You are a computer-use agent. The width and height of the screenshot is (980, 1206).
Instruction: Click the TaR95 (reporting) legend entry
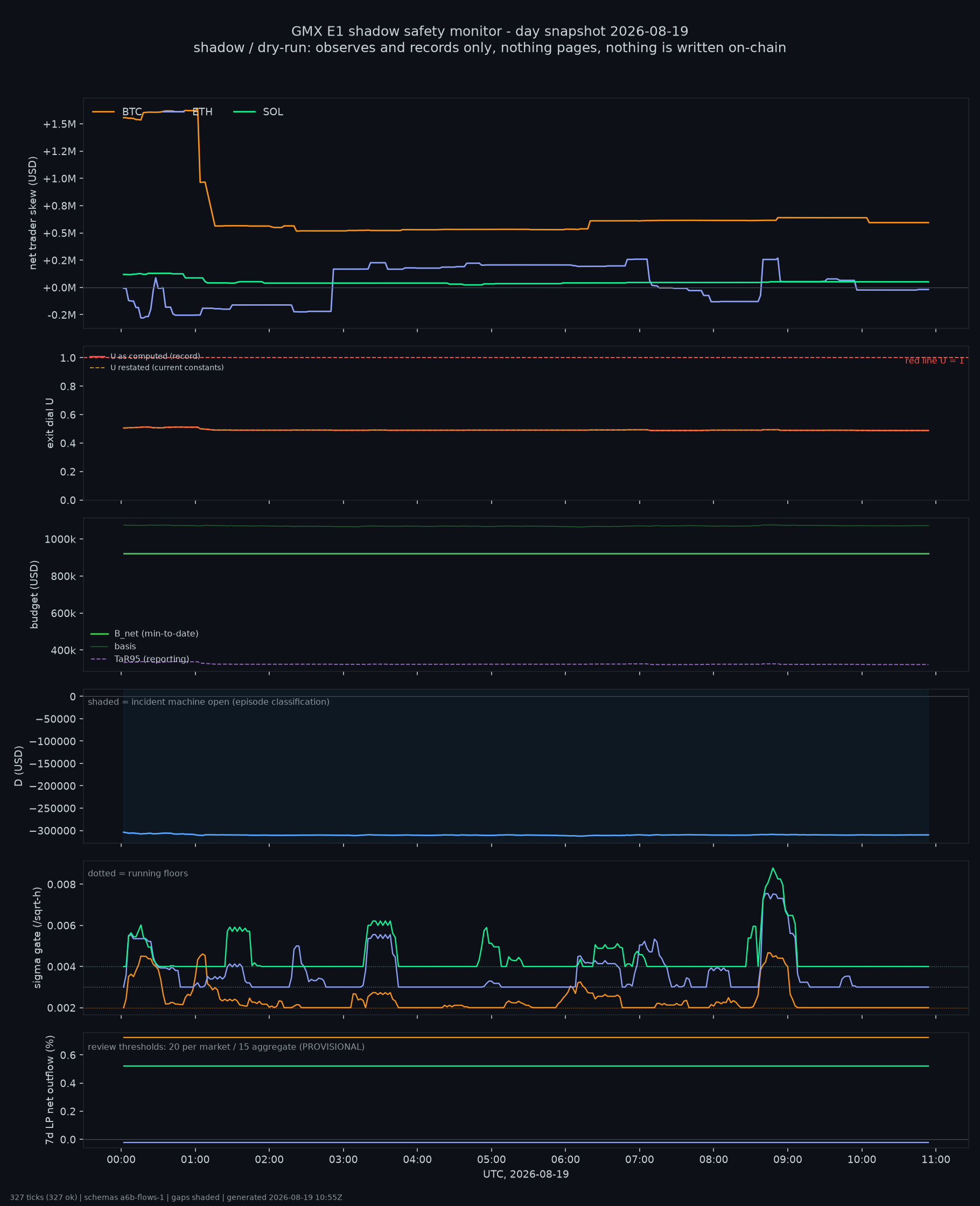140,659
